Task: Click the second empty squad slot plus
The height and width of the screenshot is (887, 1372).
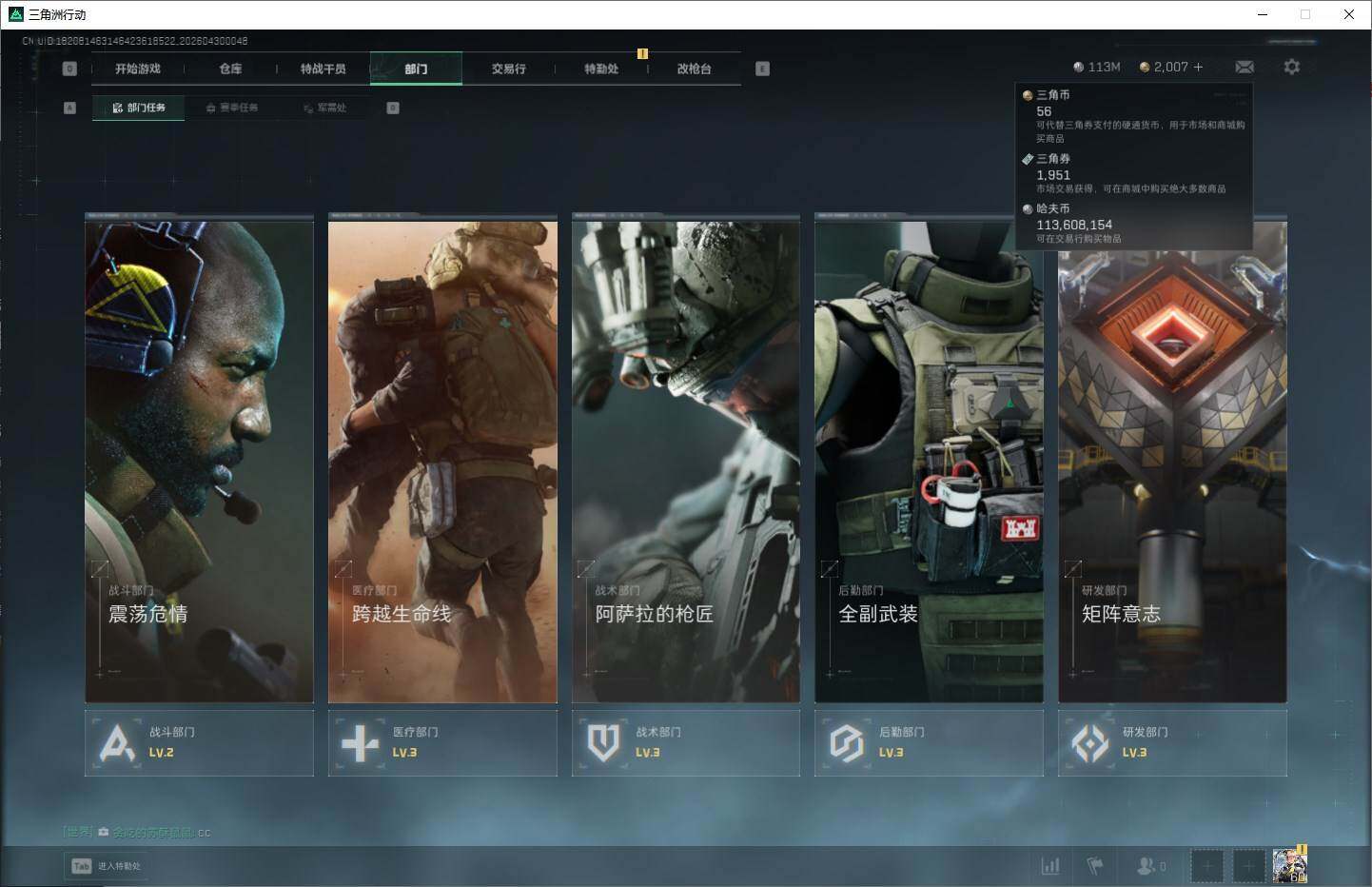Action: pyautogui.click(x=1248, y=865)
